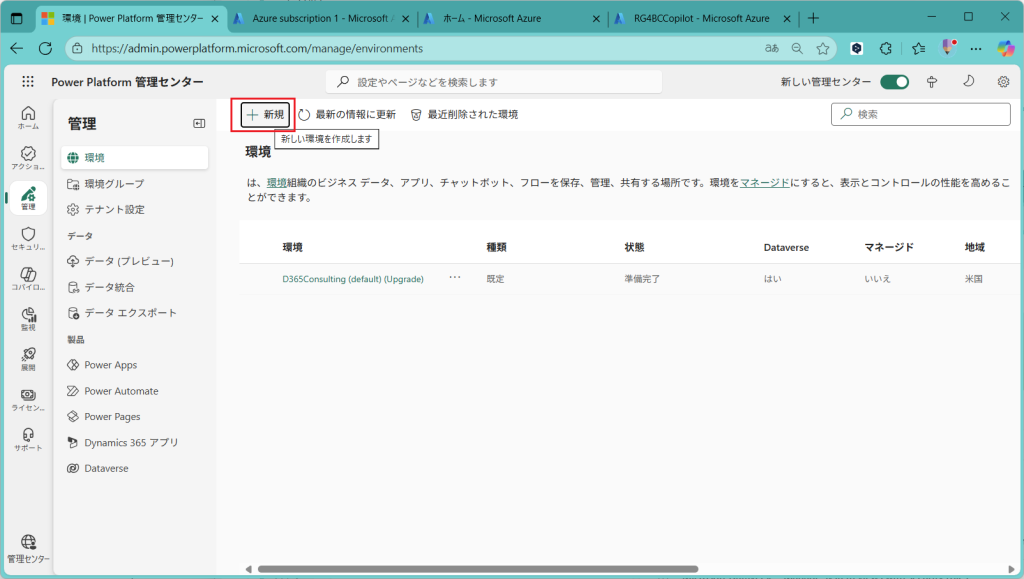Viewport: 1024px width, 579px height.
Task: Focus the environments 検索 filter box
Action: coord(921,114)
